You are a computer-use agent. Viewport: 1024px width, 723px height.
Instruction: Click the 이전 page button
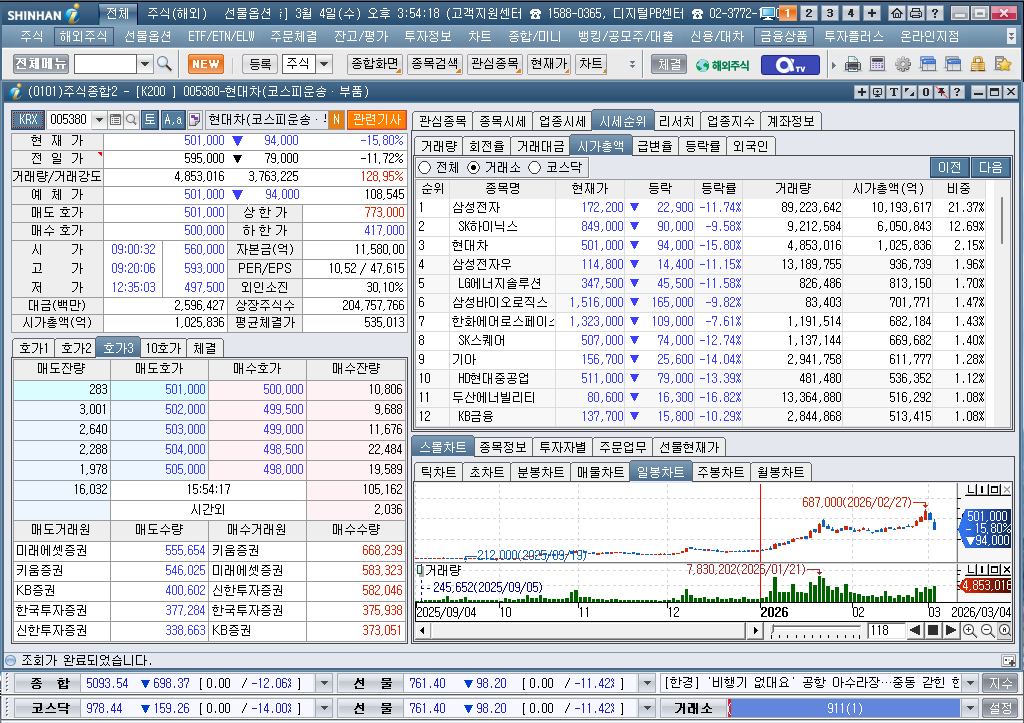pyautogui.click(x=950, y=167)
